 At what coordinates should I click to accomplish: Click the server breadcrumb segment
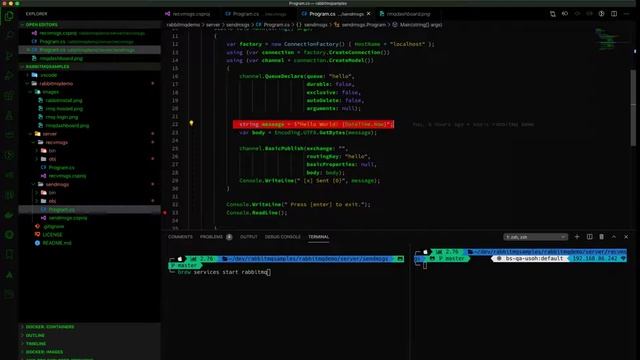click(213, 25)
